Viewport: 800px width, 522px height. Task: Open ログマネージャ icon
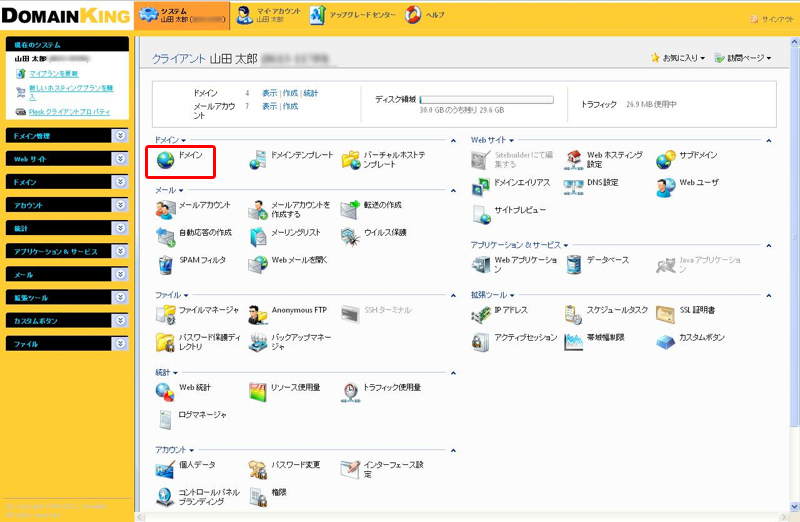pyautogui.click(x=165, y=419)
